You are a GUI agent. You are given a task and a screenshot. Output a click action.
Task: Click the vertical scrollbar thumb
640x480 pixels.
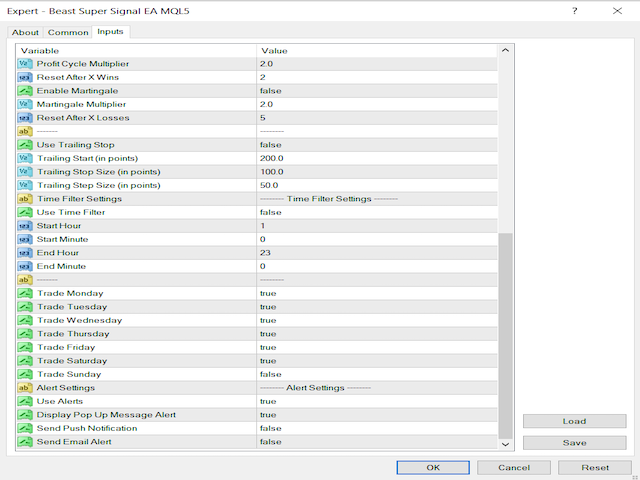[x=505, y=336]
